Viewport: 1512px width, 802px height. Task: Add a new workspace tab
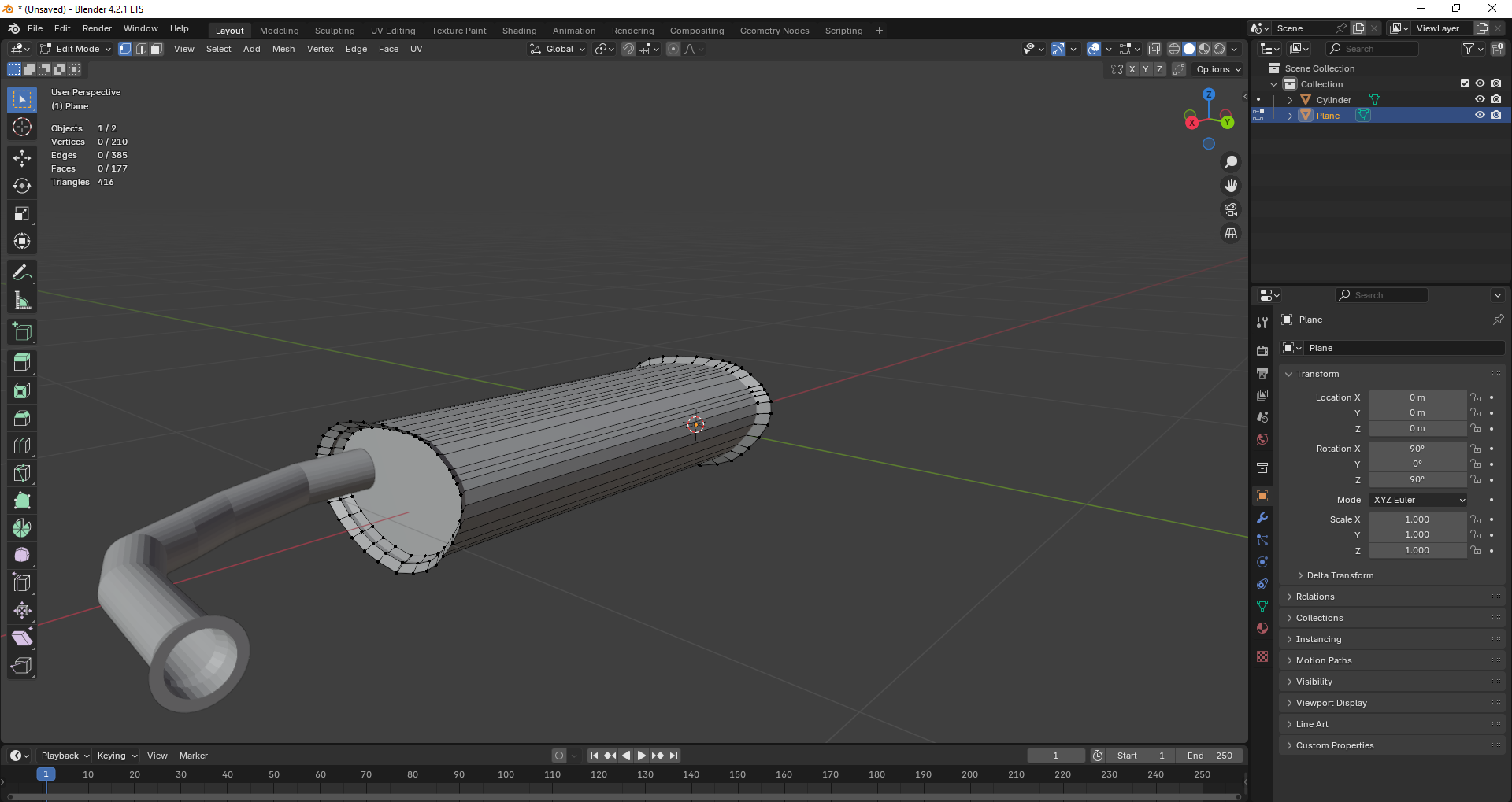879,31
